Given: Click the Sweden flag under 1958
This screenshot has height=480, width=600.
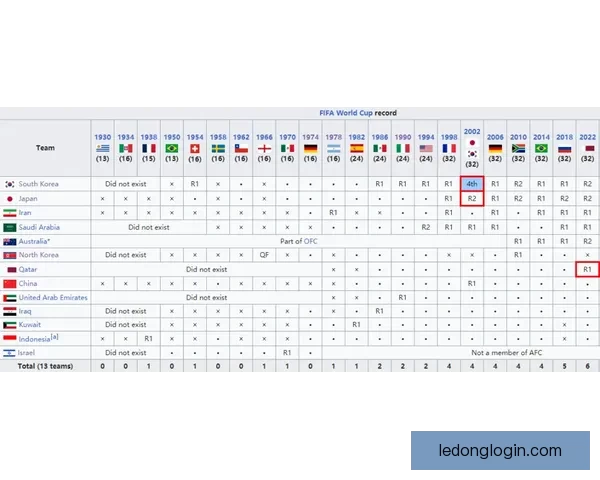Looking at the screenshot, I should (218, 148).
